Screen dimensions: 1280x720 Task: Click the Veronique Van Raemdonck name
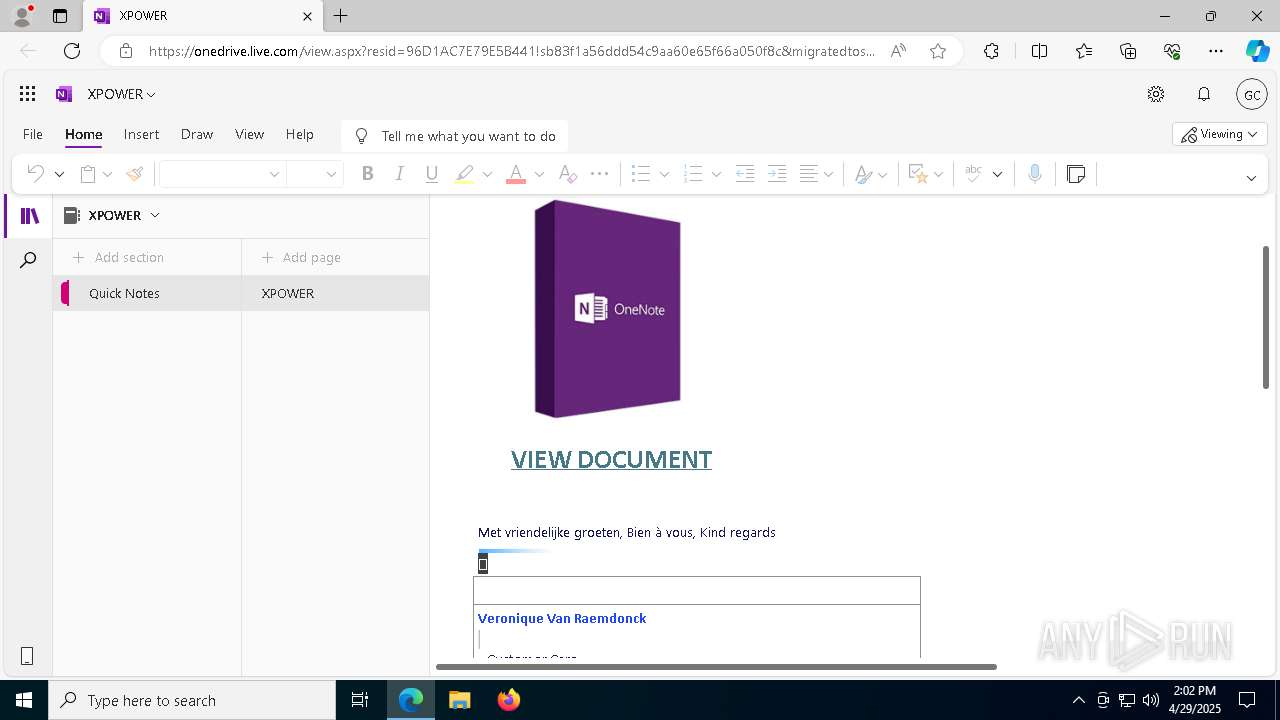[562, 618]
